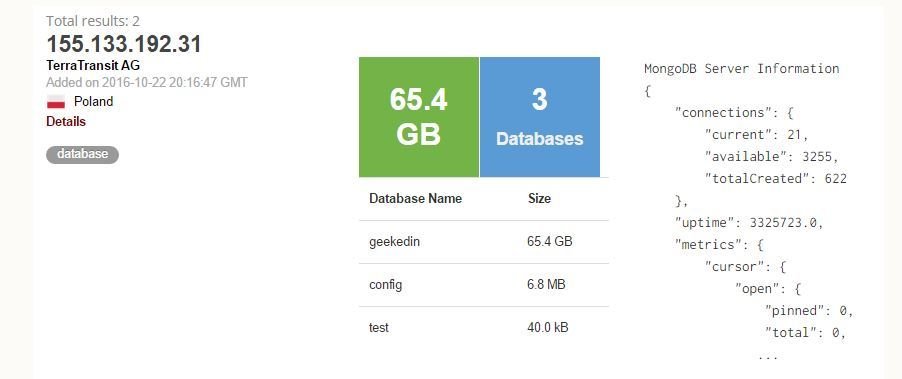Open the Details link
The image size is (902, 379).
(66, 121)
